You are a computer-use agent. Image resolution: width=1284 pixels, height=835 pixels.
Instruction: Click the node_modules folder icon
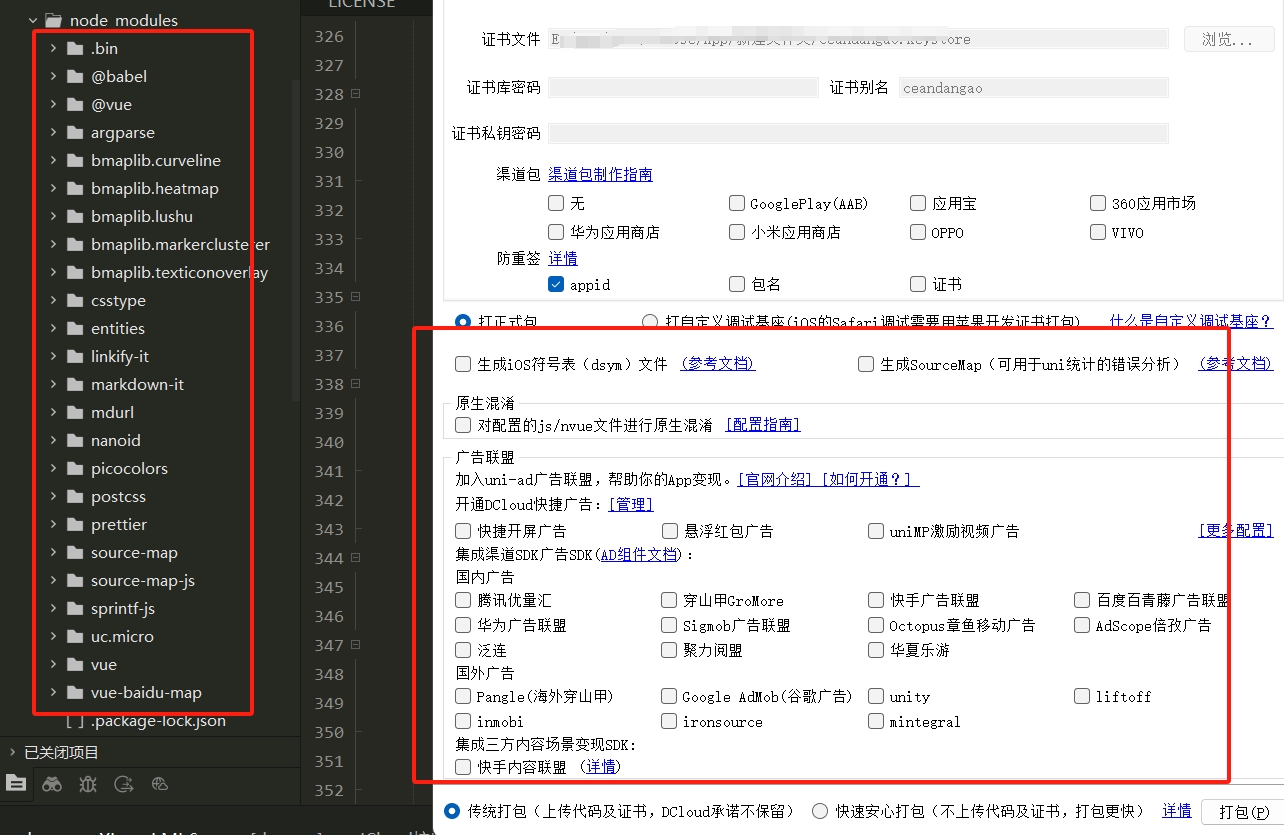point(53,20)
